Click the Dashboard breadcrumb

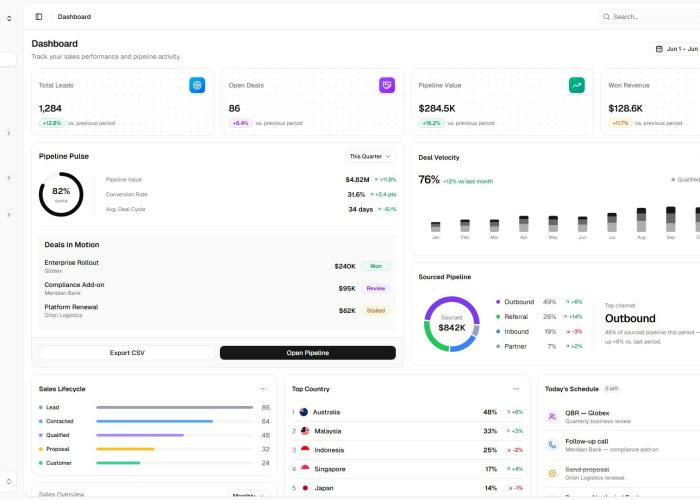point(74,17)
